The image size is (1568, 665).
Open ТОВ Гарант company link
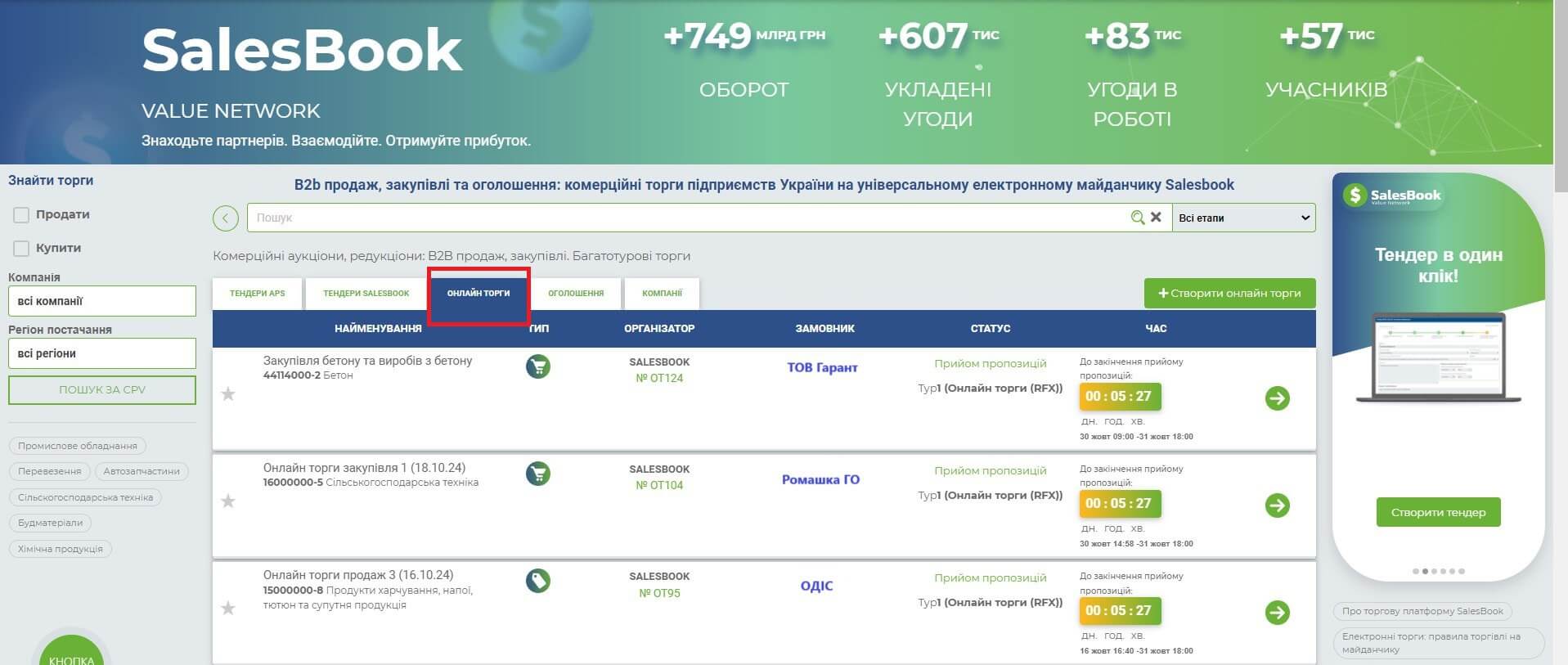pyautogui.click(x=822, y=368)
